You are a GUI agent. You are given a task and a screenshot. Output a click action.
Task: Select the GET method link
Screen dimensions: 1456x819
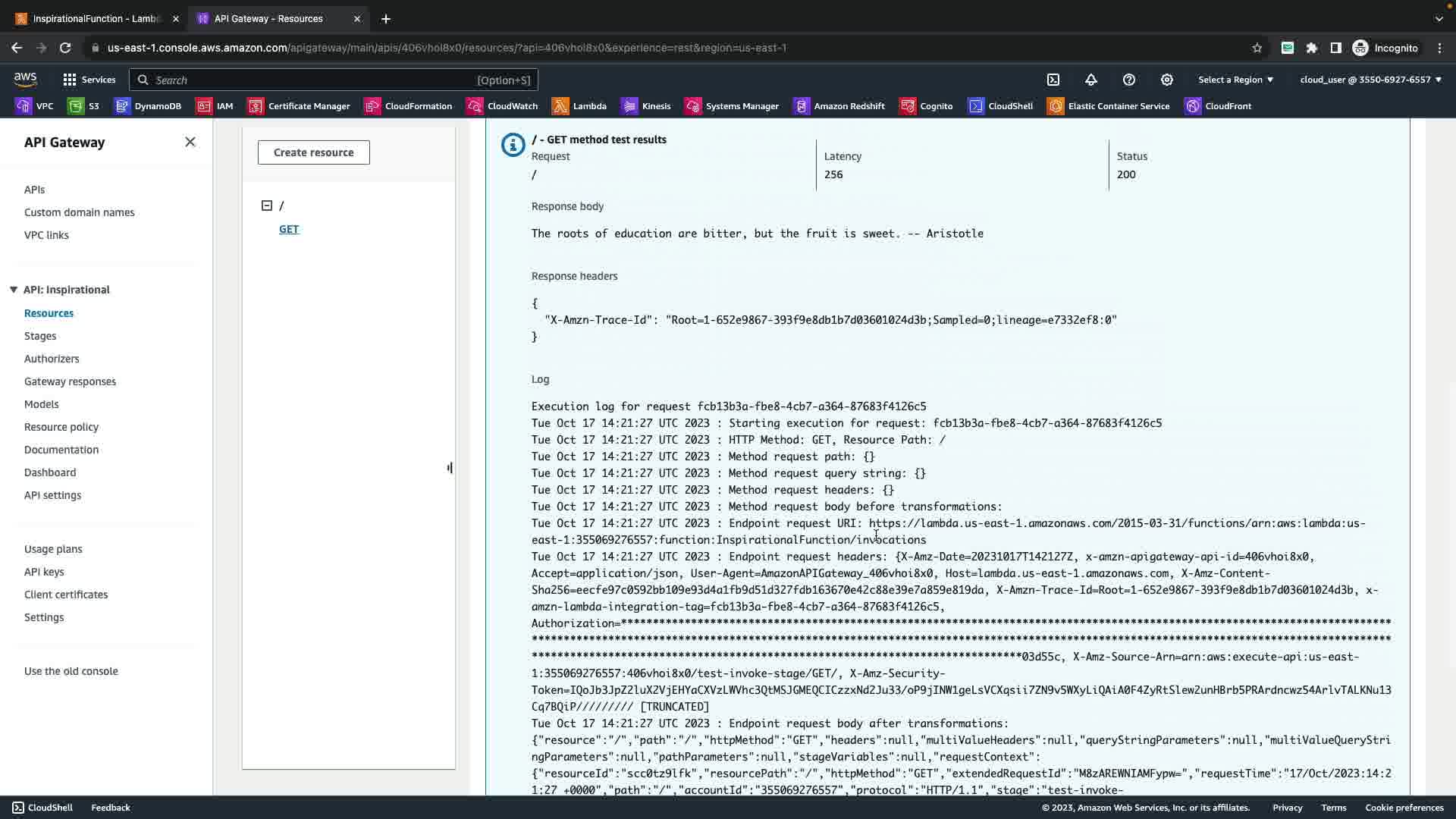pyautogui.click(x=289, y=229)
